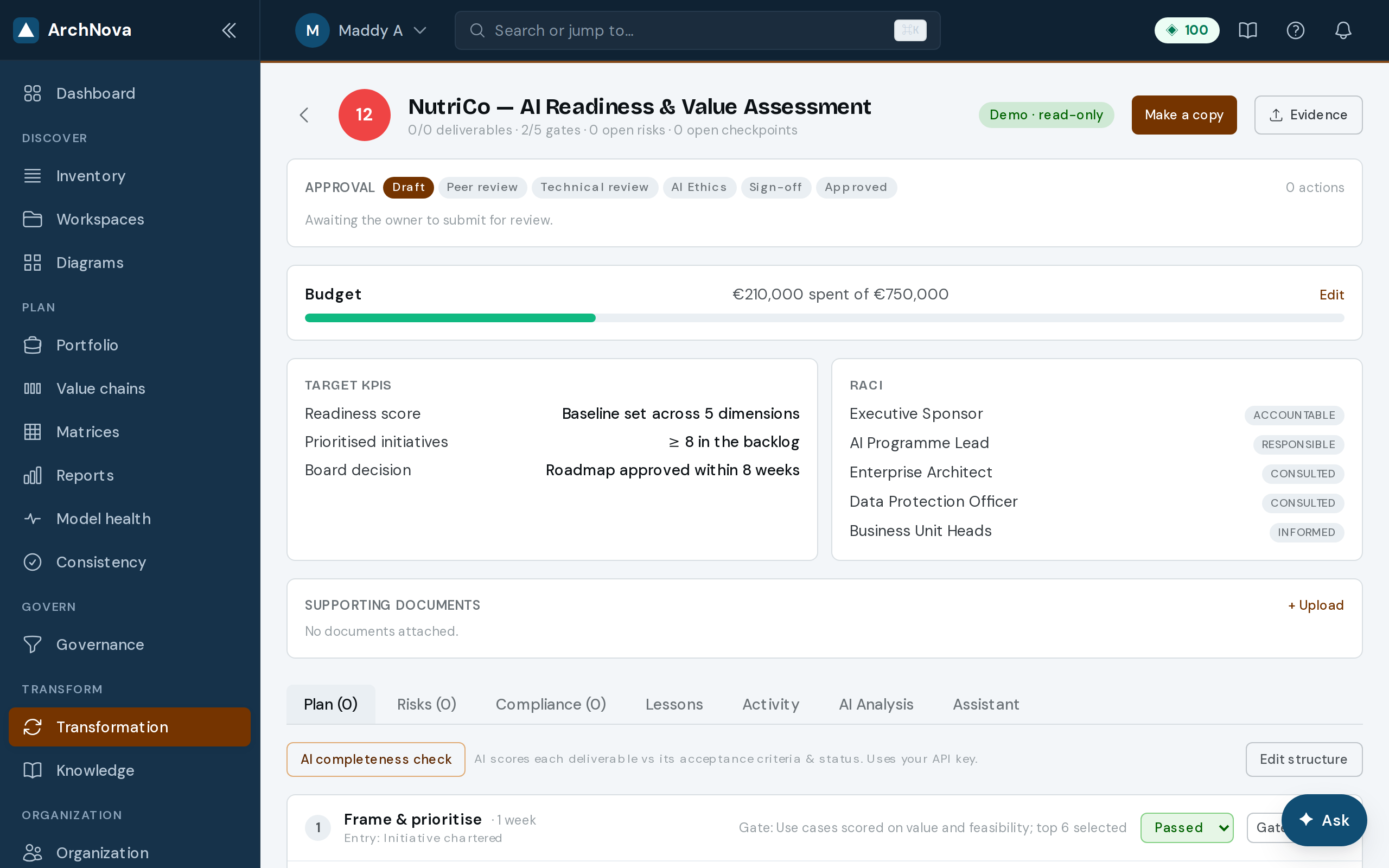The height and width of the screenshot is (868, 1389).
Task: Click the Demo · read-only badge
Action: coord(1046,115)
